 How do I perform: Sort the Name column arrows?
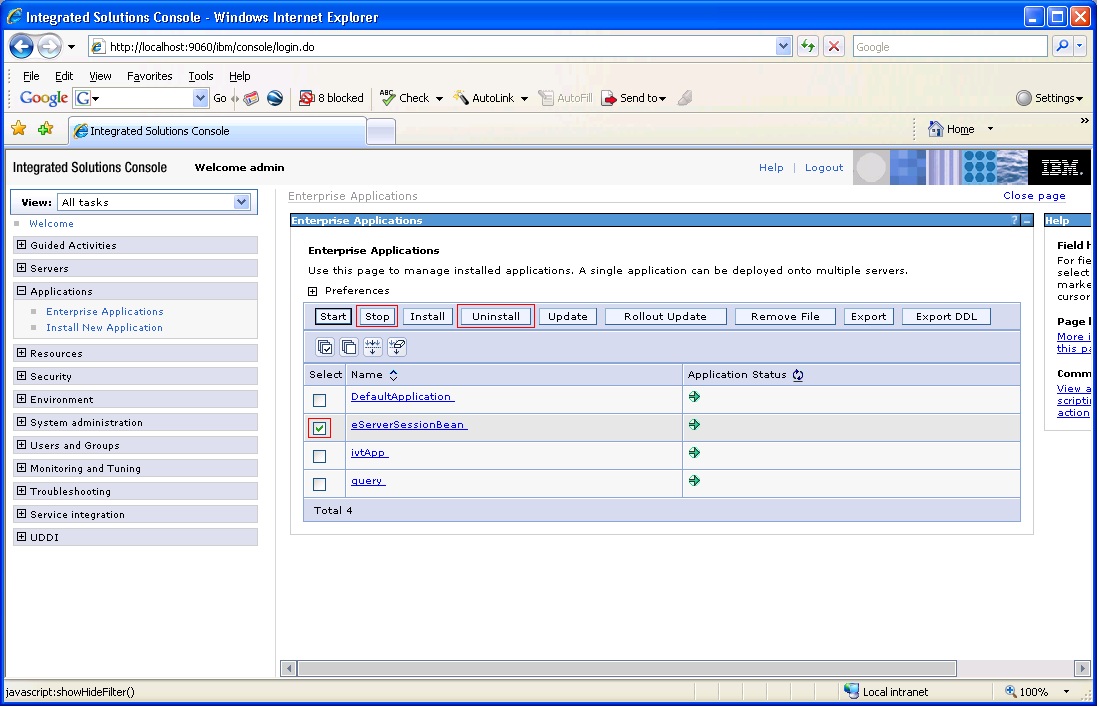point(393,375)
